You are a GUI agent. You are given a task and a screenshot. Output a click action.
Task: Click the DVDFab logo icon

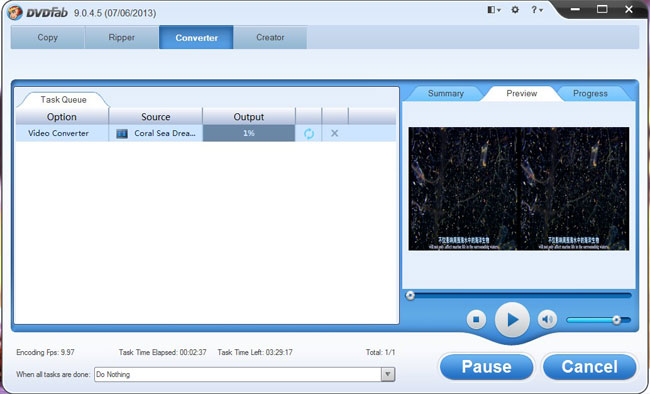[x=15, y=12]
